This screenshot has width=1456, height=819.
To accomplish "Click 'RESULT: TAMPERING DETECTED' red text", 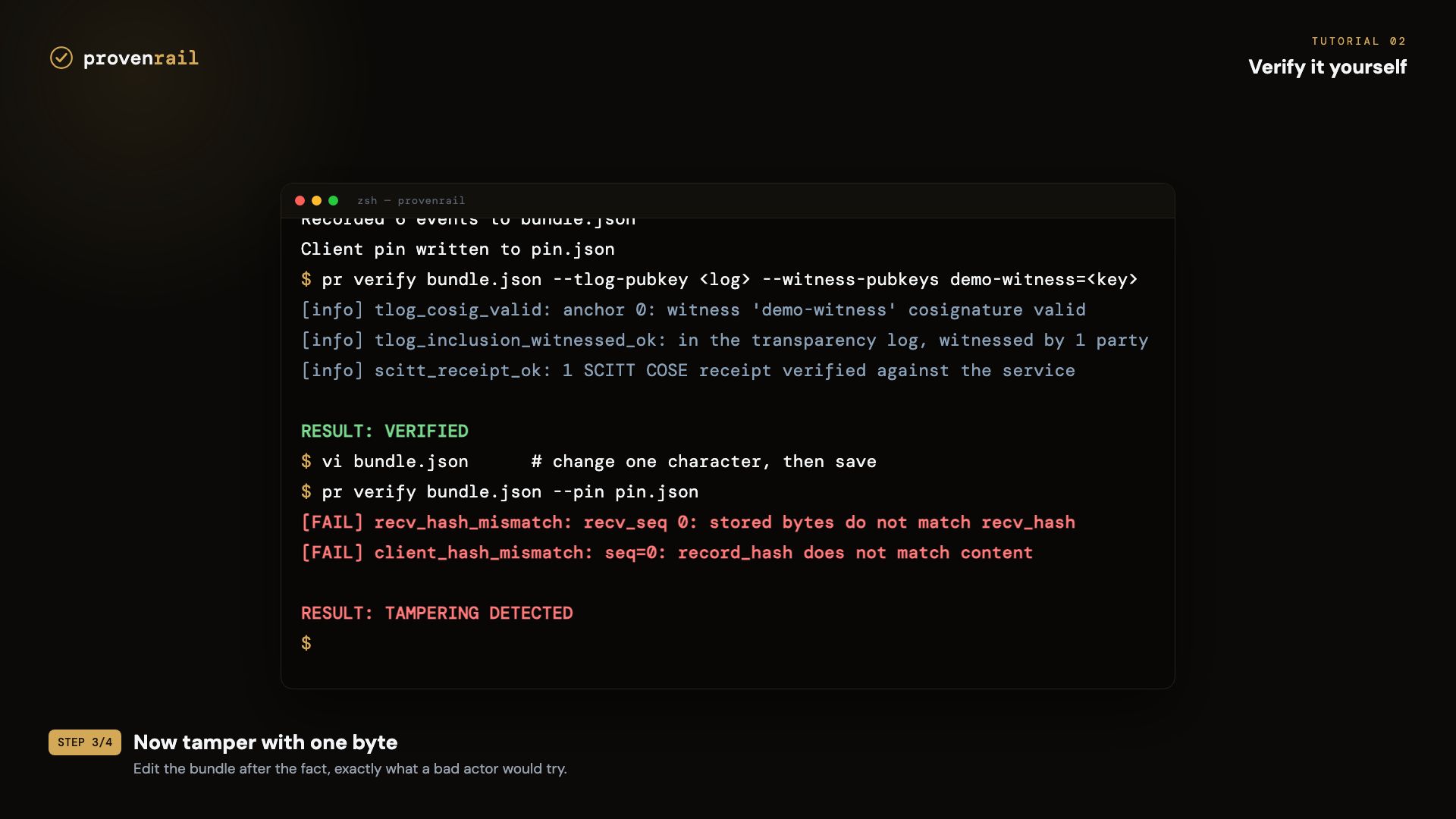I will pos(437,613).
